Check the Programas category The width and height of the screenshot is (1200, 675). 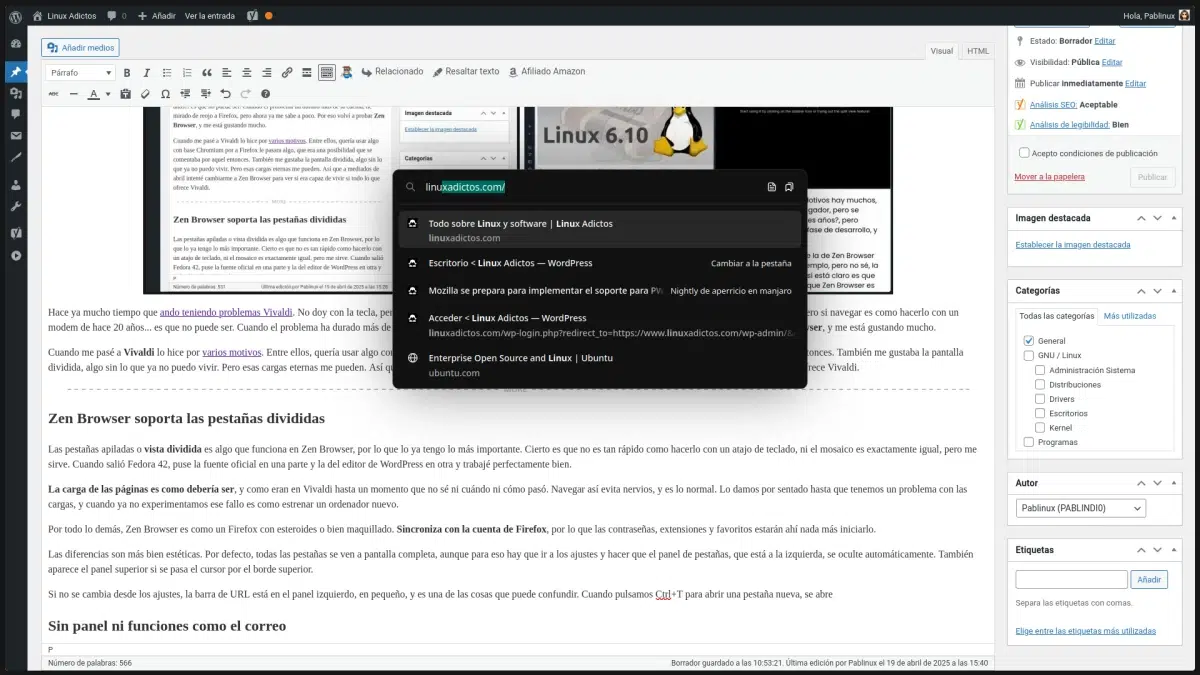tap(1029, 442)
